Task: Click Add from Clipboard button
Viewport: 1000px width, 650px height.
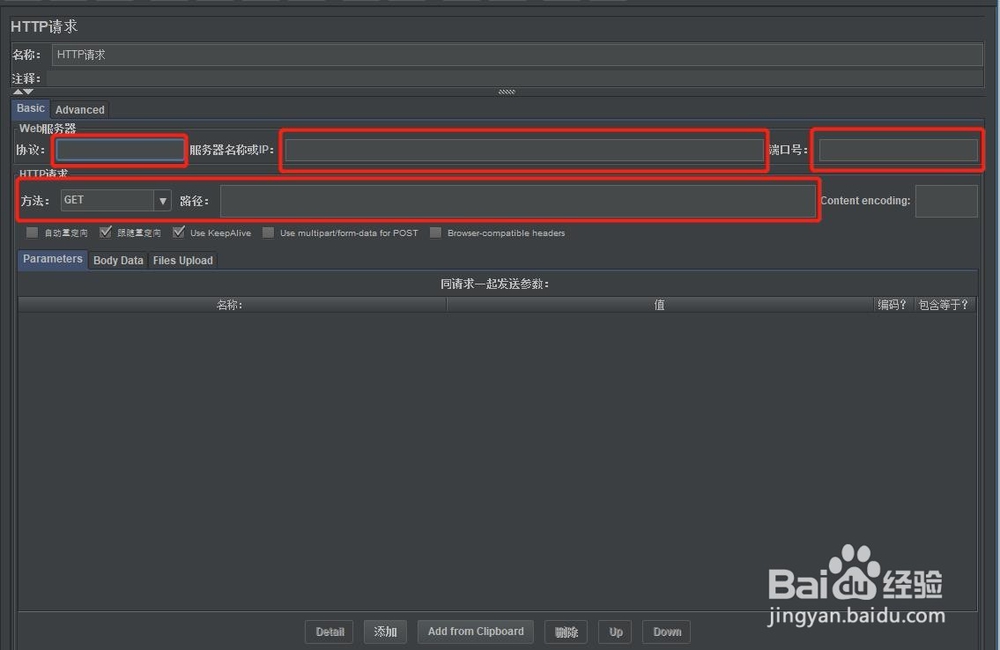Action: [476, 632]
